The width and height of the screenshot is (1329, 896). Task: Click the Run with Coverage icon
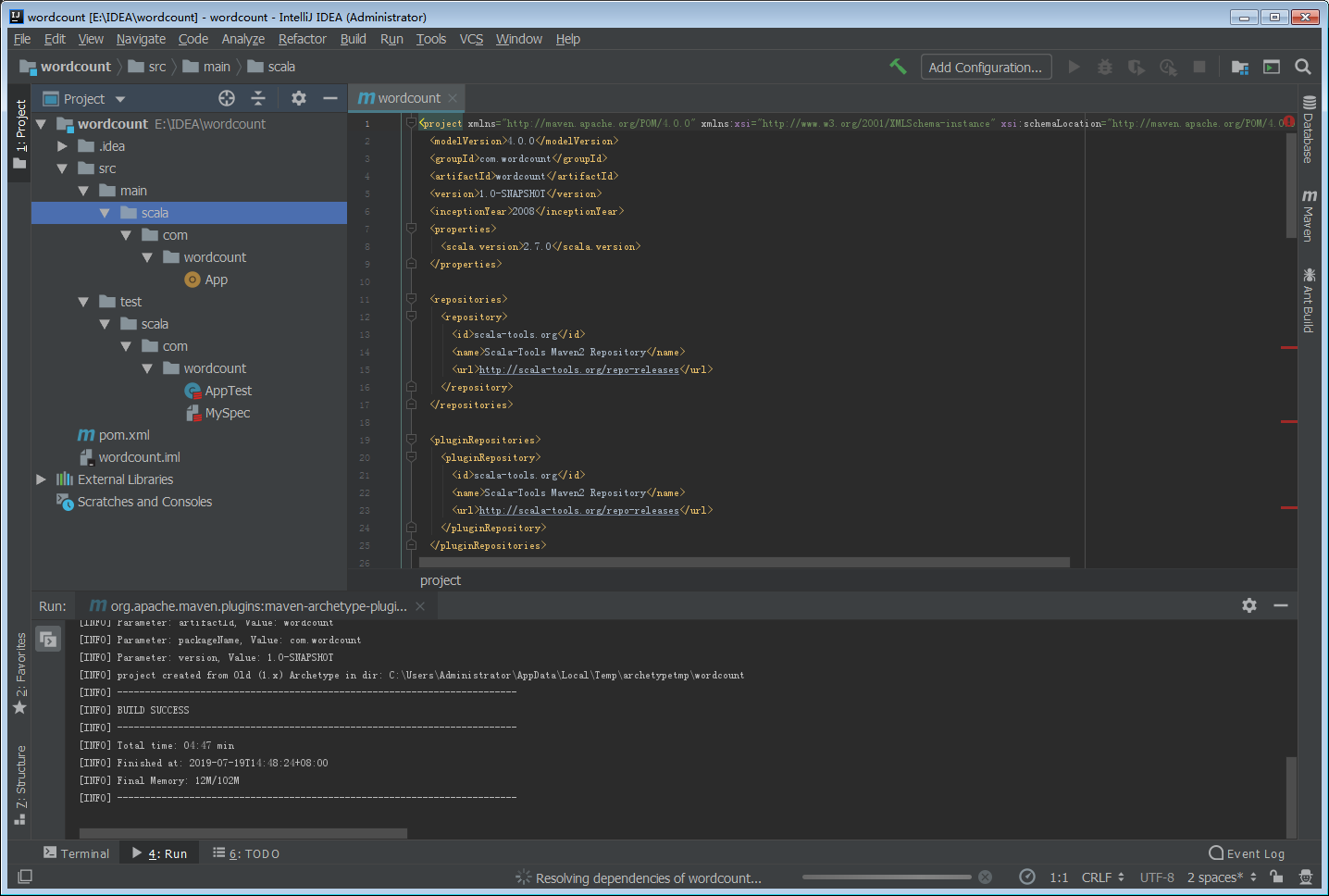[x=1136, y=67]
